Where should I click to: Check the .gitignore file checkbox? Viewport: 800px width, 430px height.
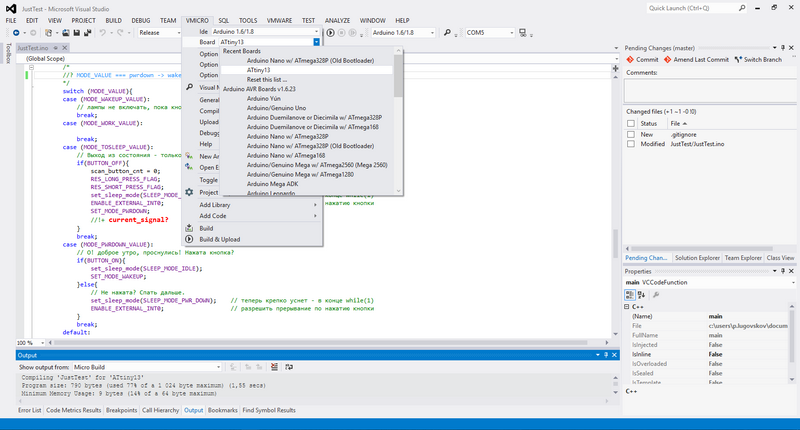tap(630, 133)
